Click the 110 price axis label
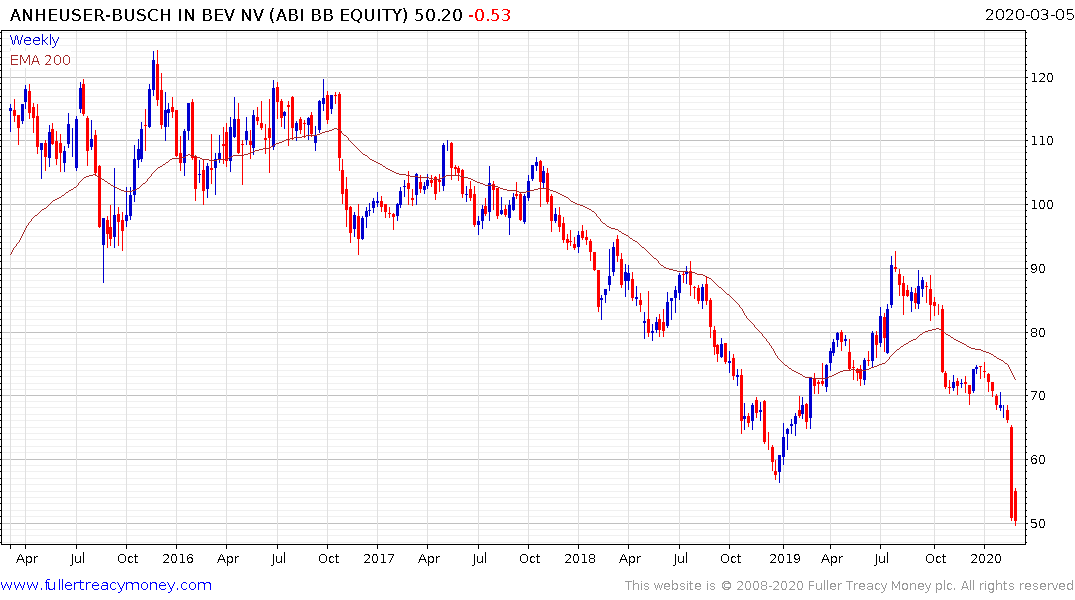Image resolution: width=1075 pixels, height=600 pixels. pyautogui.click(x=1042, y=141)
